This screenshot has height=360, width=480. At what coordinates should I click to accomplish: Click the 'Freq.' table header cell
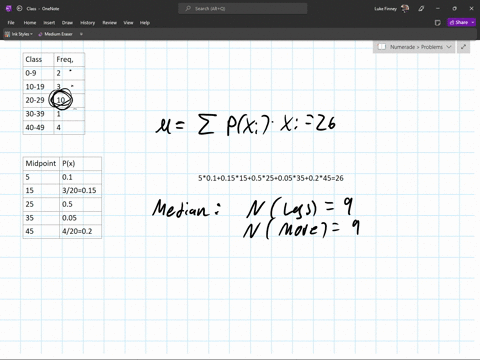point(69,59)
